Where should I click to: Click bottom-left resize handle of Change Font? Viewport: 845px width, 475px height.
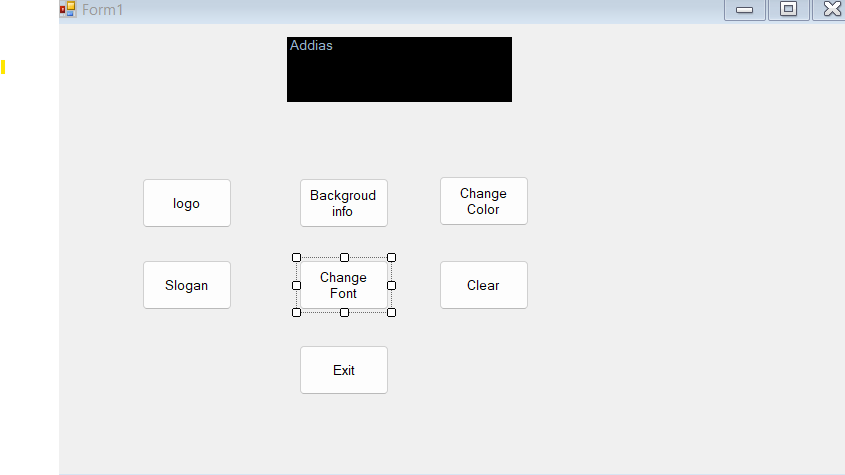[x=296, y=313]
